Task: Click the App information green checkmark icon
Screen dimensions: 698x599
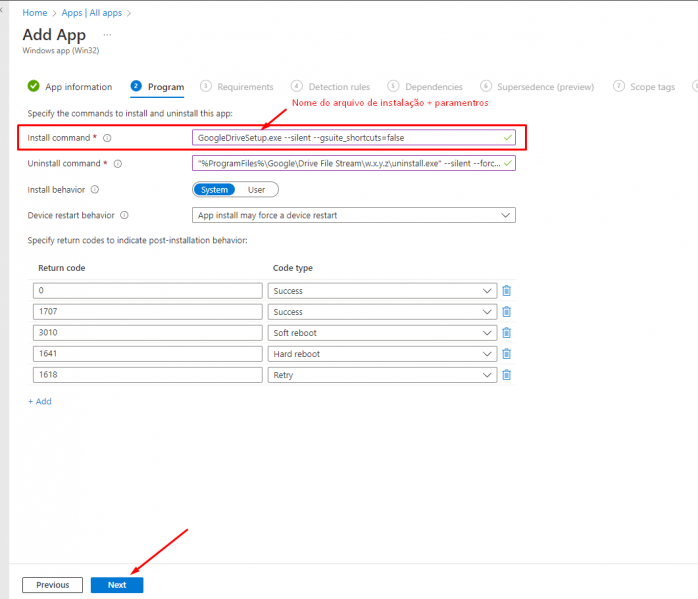Action: 33,86
